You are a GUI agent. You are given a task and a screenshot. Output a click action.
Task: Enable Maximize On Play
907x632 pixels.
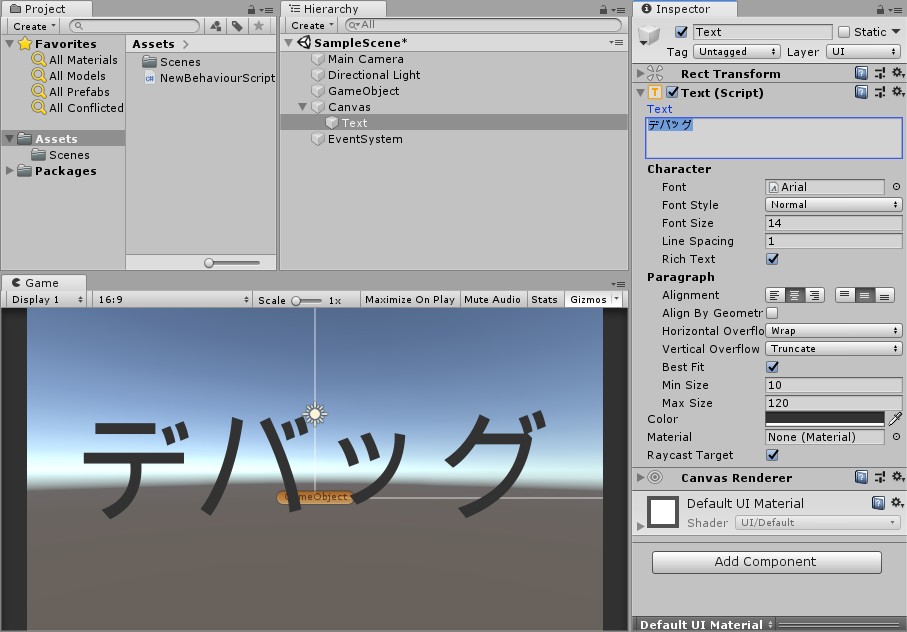tap(410, 299)
